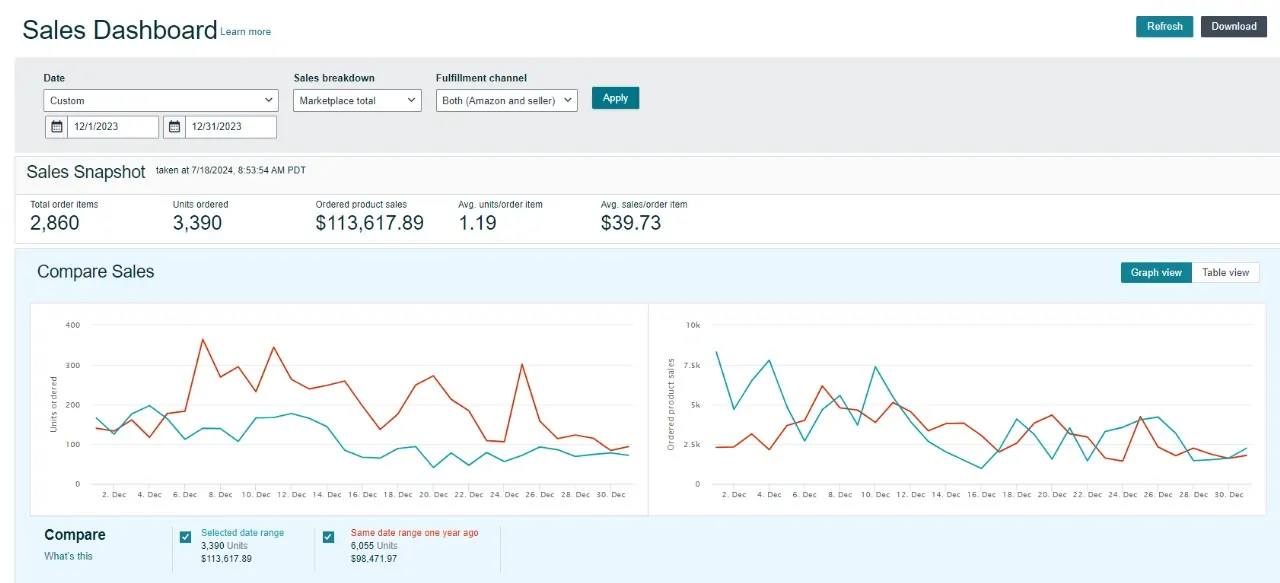The height and width of the screenshot is (583, 1280).
Task: Expand the Sales breakdown dropdown
Action: (357, 100)
